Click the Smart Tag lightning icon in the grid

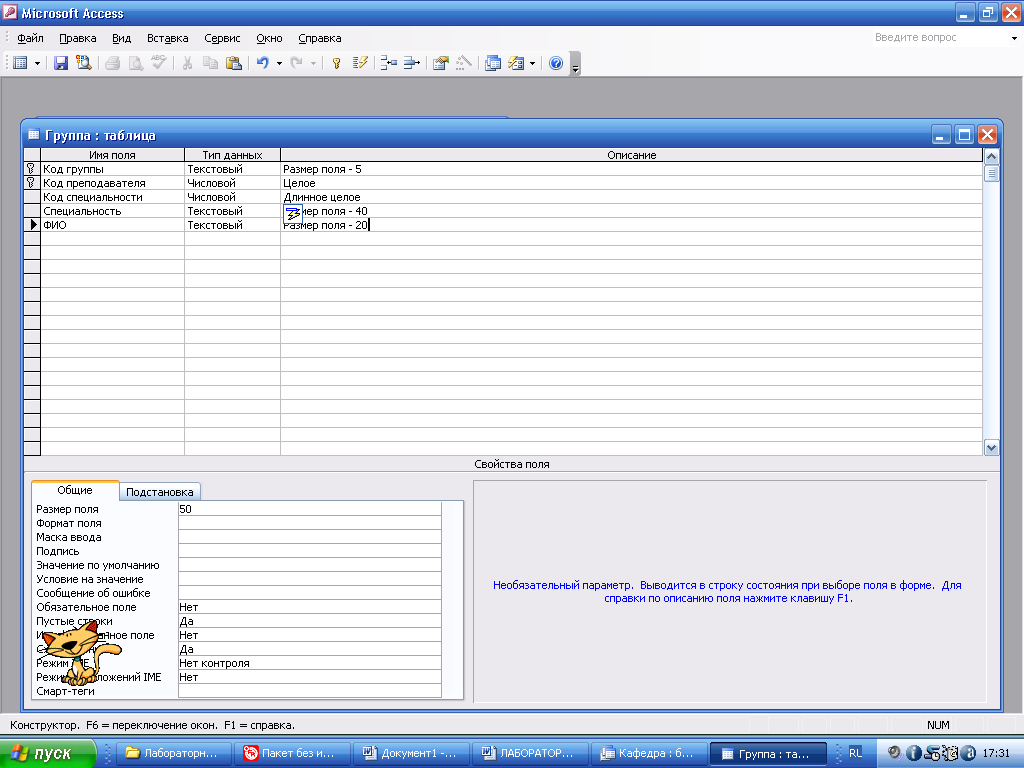pos(293,214)
